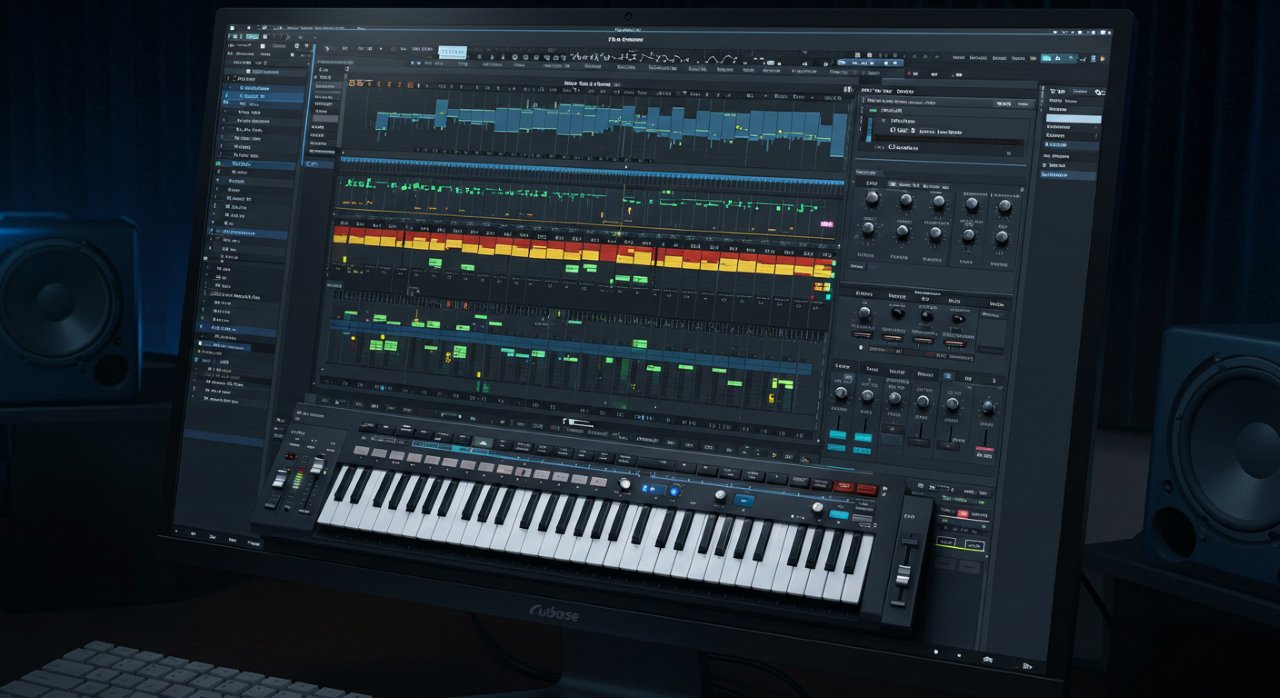Click the leftmost red button above the piano keys
Screen dimensions: 1280x698
tap(844, 486)
